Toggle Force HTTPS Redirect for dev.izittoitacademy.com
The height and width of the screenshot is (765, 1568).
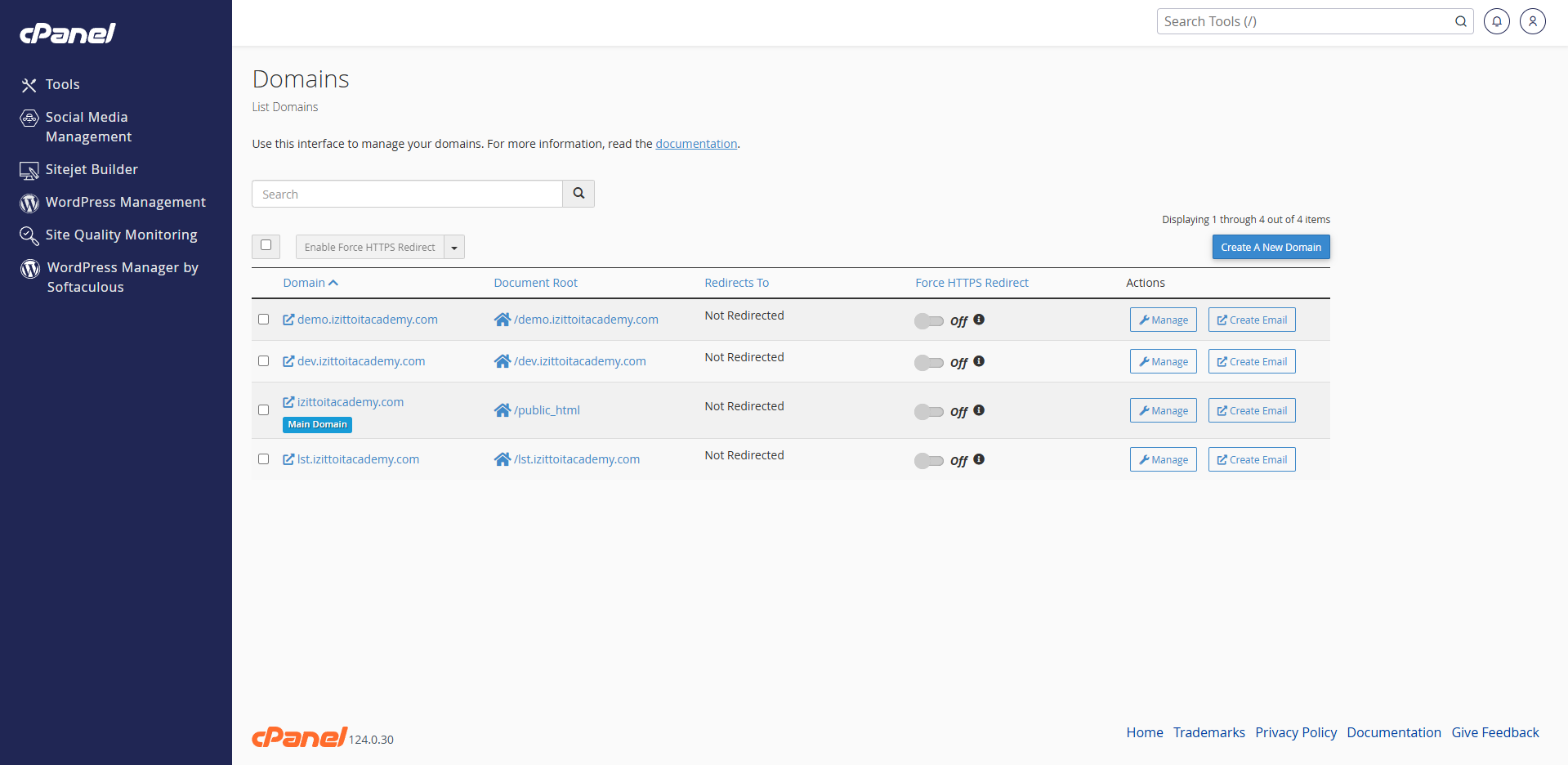[929, 363]
